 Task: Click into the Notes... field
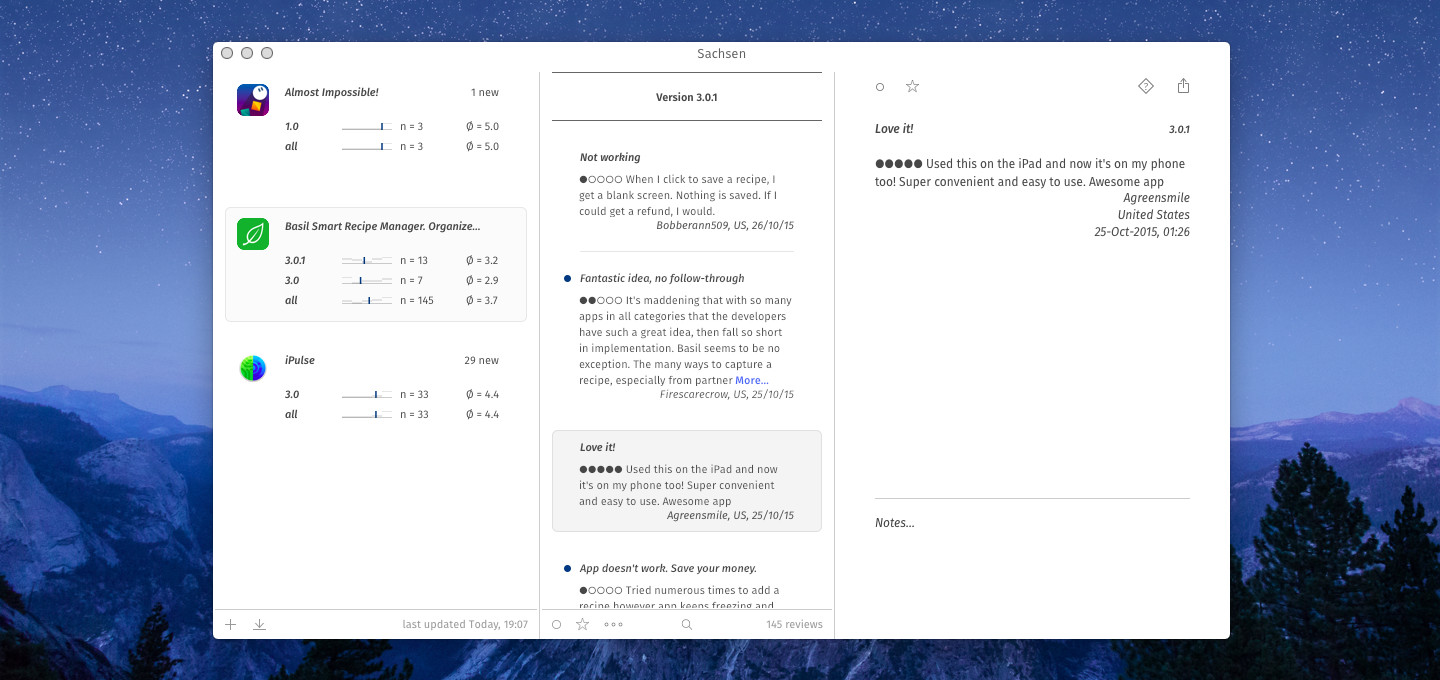895,523
